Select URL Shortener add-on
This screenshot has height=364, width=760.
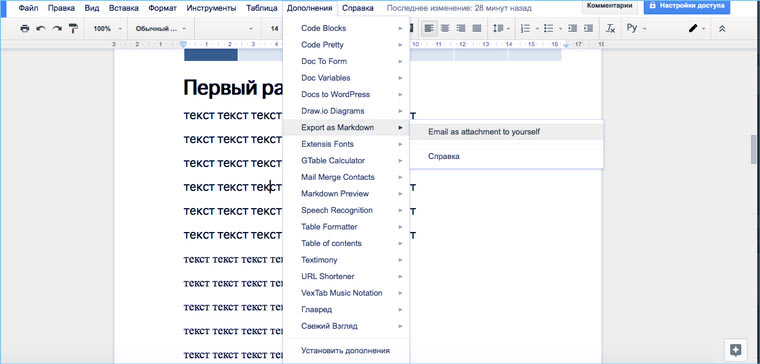tap(346, 276)
